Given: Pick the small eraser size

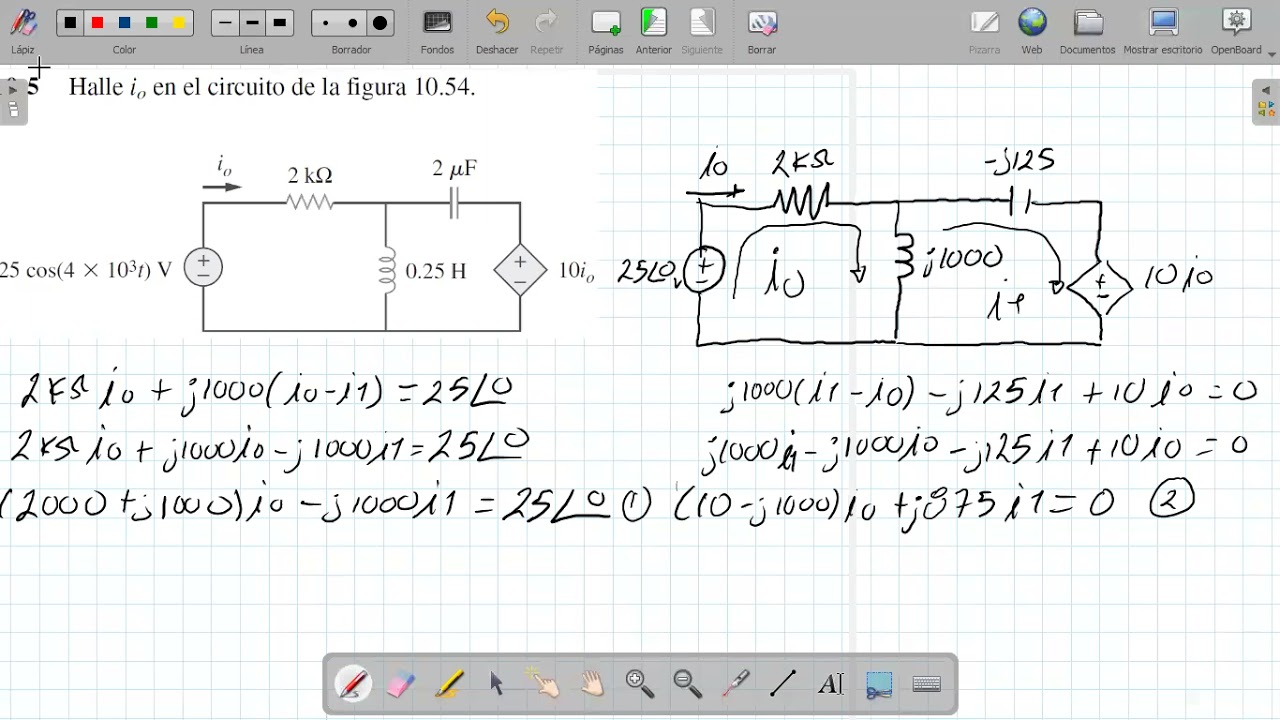Looking at the screenshot, I should coord(325,23).
